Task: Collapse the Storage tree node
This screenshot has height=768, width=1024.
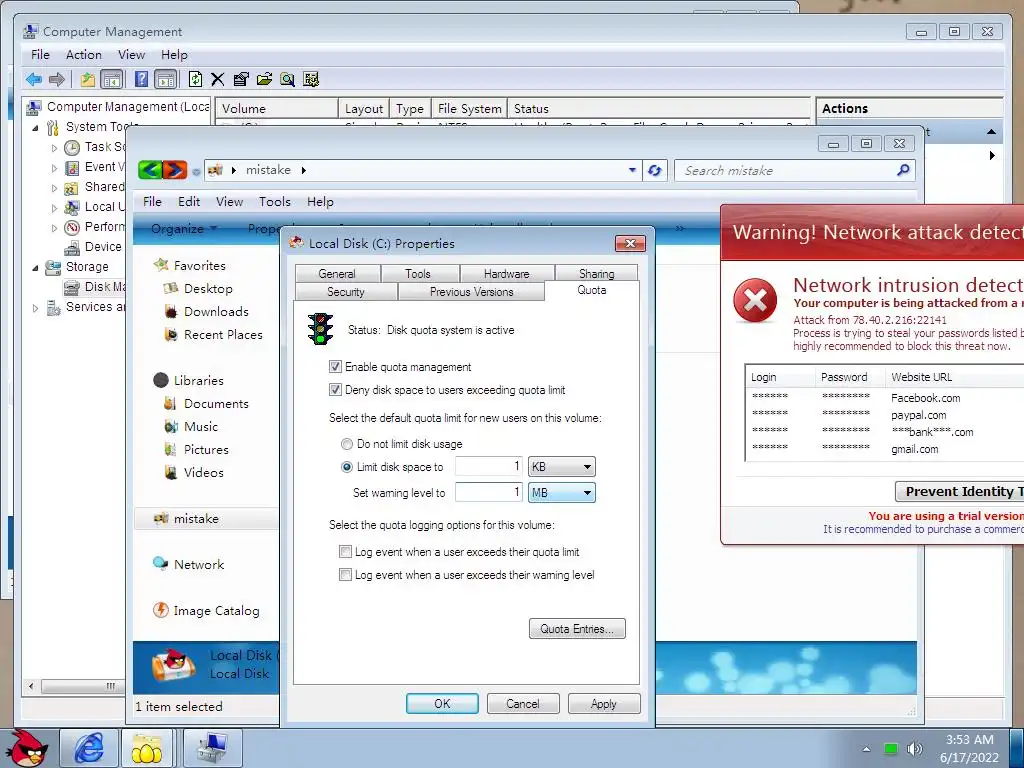Action: point(35,268)
